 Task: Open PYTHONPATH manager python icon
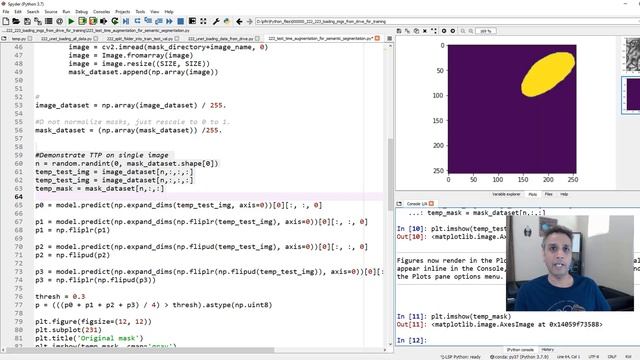point(227,21)
